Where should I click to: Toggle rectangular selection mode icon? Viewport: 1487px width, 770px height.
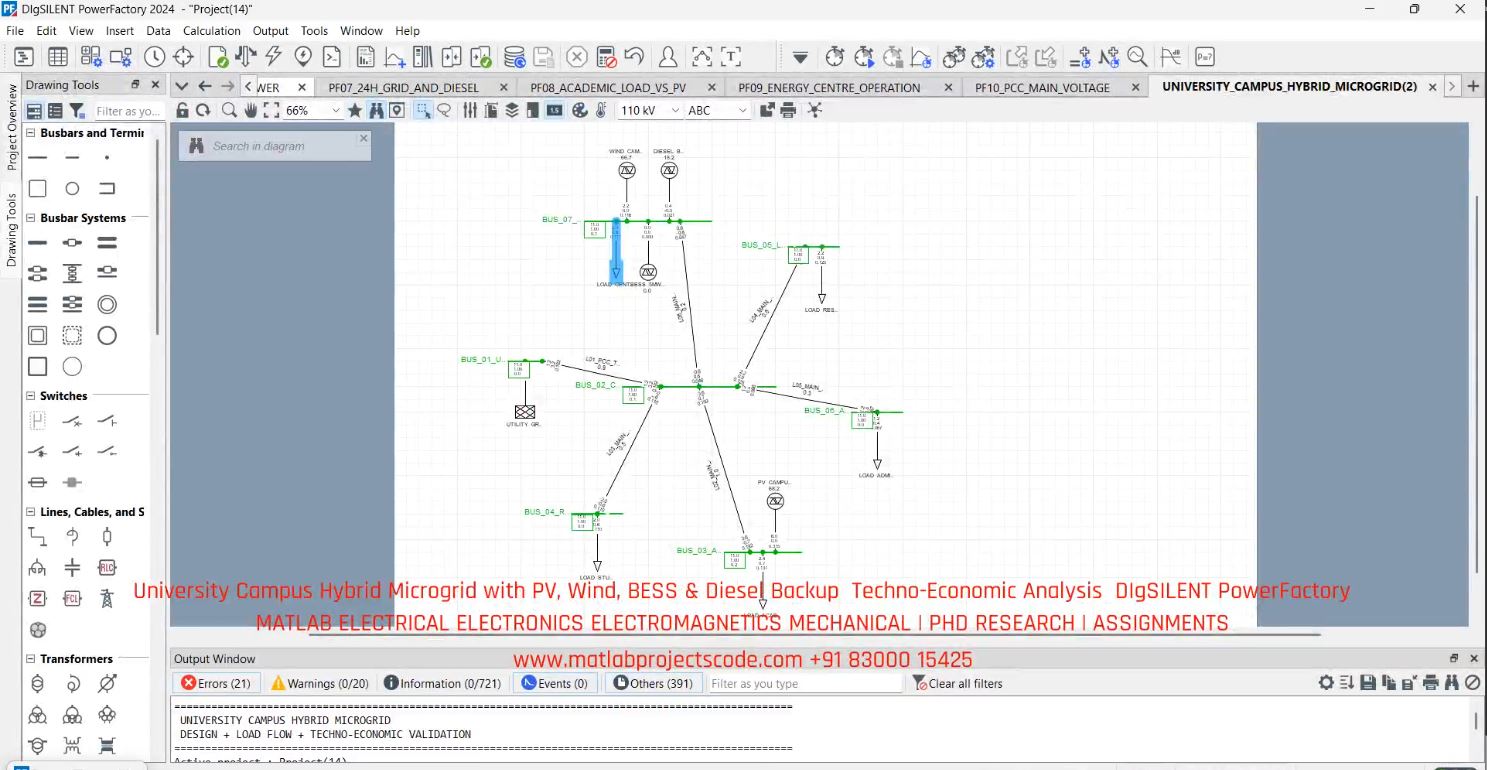pyautogui.click(x=423, y=110)
